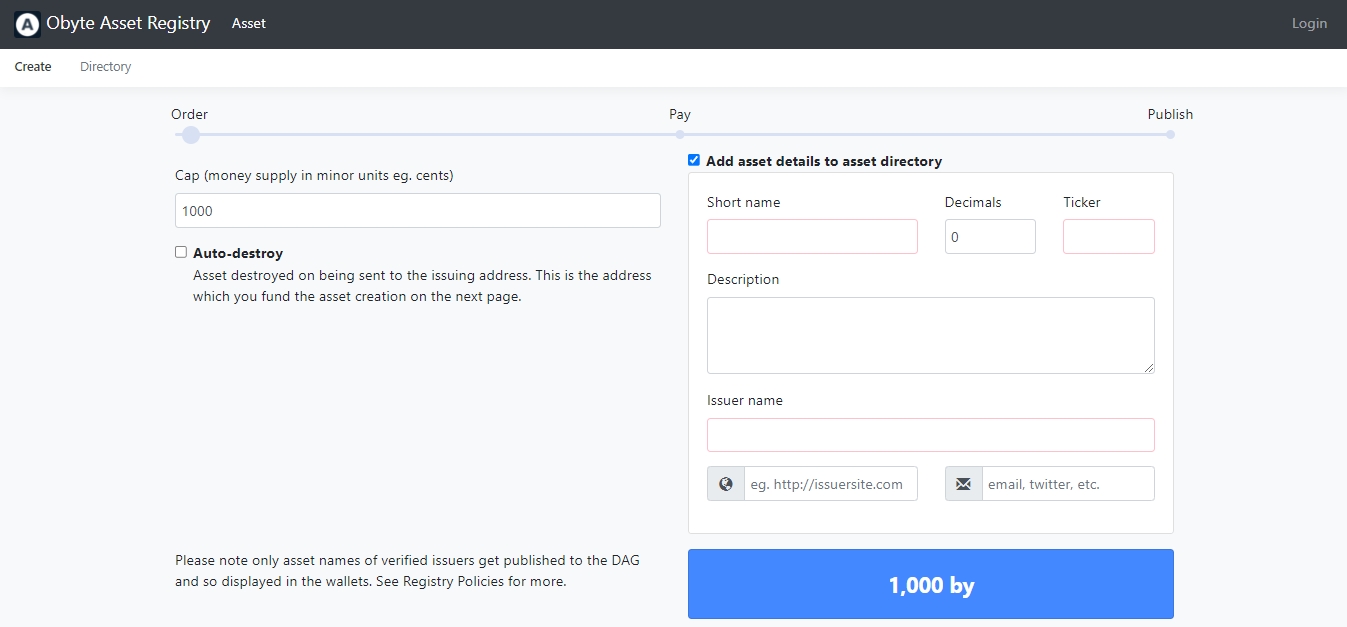1347x627 pixels.
Task: Click the Ticker input field
Action: pos(1108,237)
